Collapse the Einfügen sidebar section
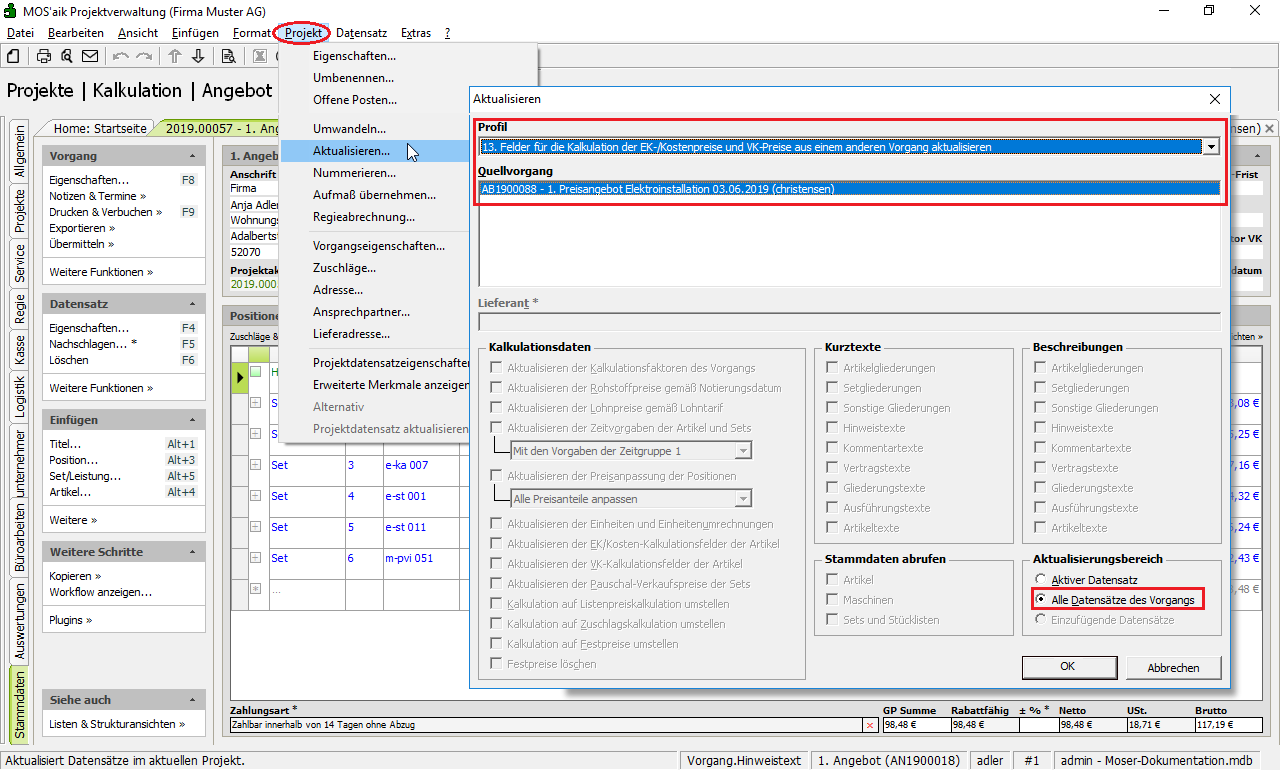 (192, 421)
